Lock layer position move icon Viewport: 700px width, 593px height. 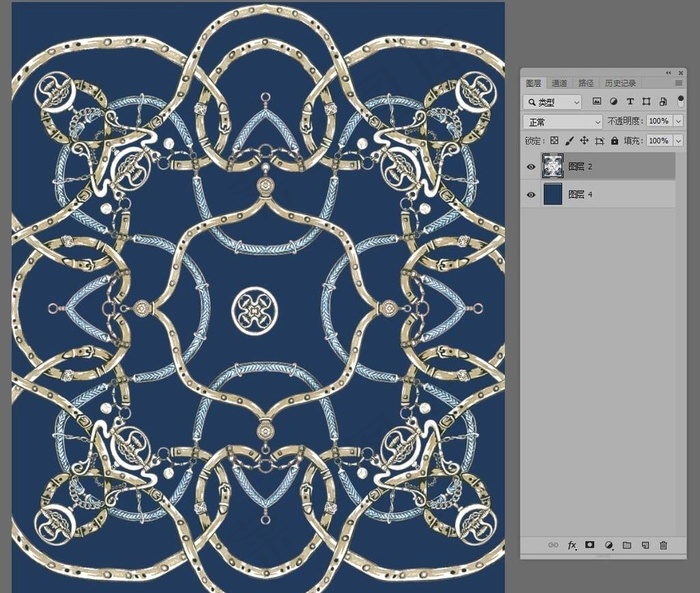click(584, 141)
